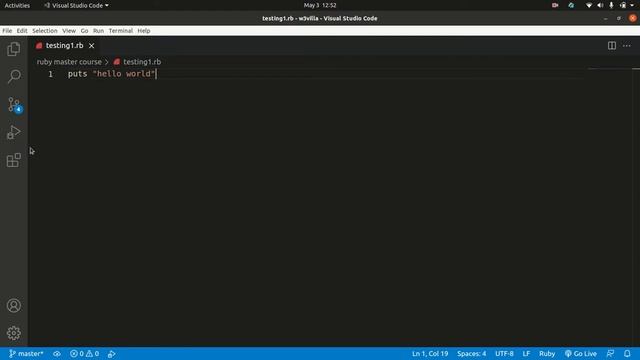Open the editor More Actions menu
Image resolution: width=640 pixels, height=360 pixels.
(627, 46)
